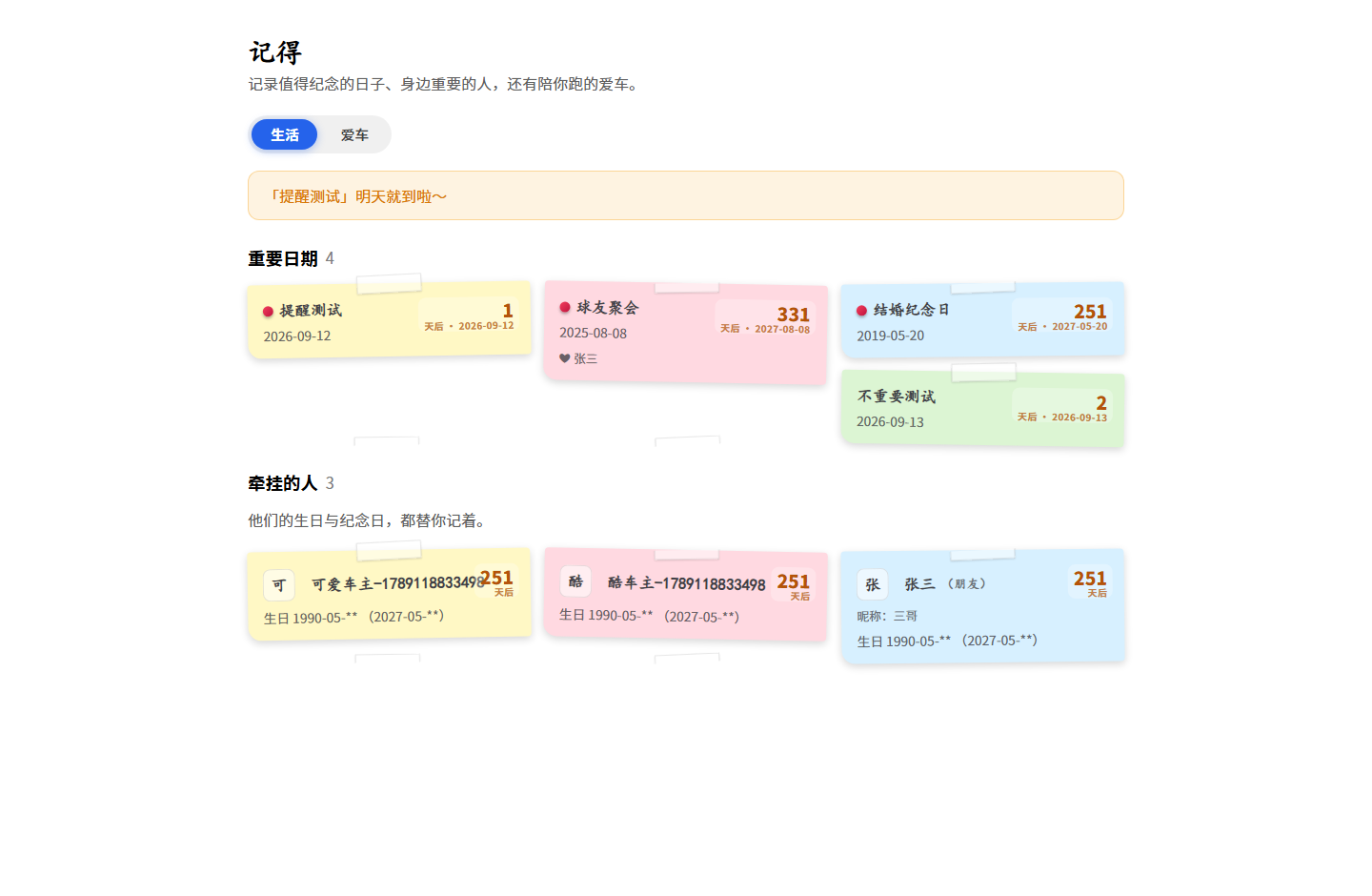Viewport: 1372px width, 896px height.
Task: Switch to the 爱车 tab
Action: [354, 134]
